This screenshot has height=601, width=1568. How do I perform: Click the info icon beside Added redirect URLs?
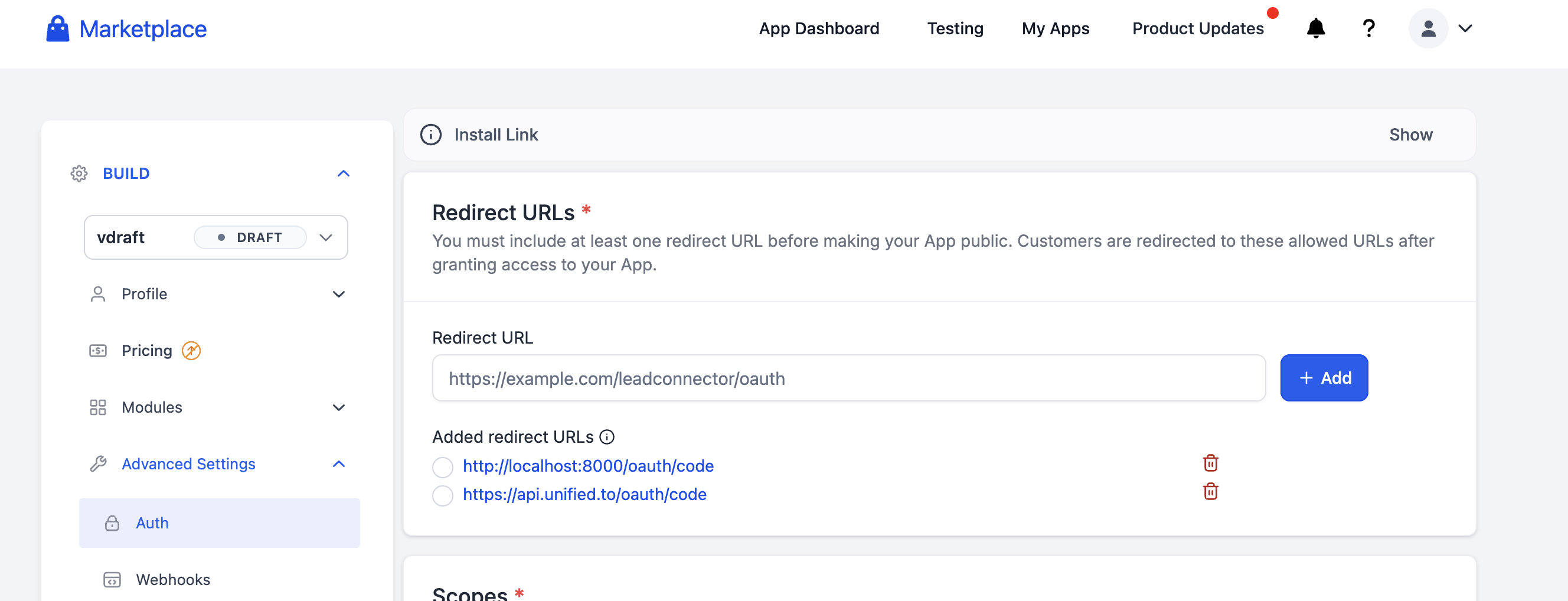click(x=607, y=437)
